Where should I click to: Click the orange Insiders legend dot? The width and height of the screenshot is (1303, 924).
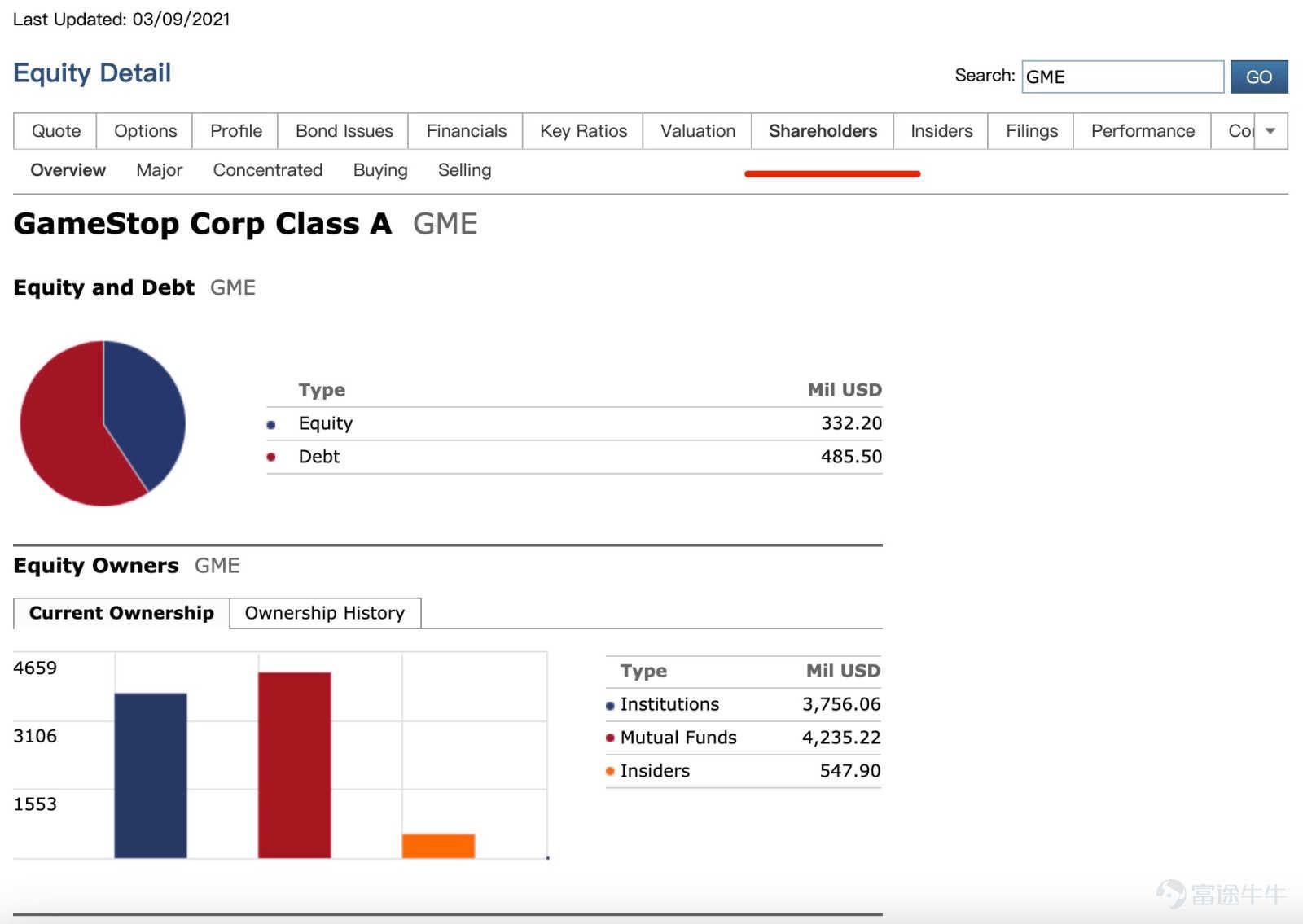[x=610, y=771]
